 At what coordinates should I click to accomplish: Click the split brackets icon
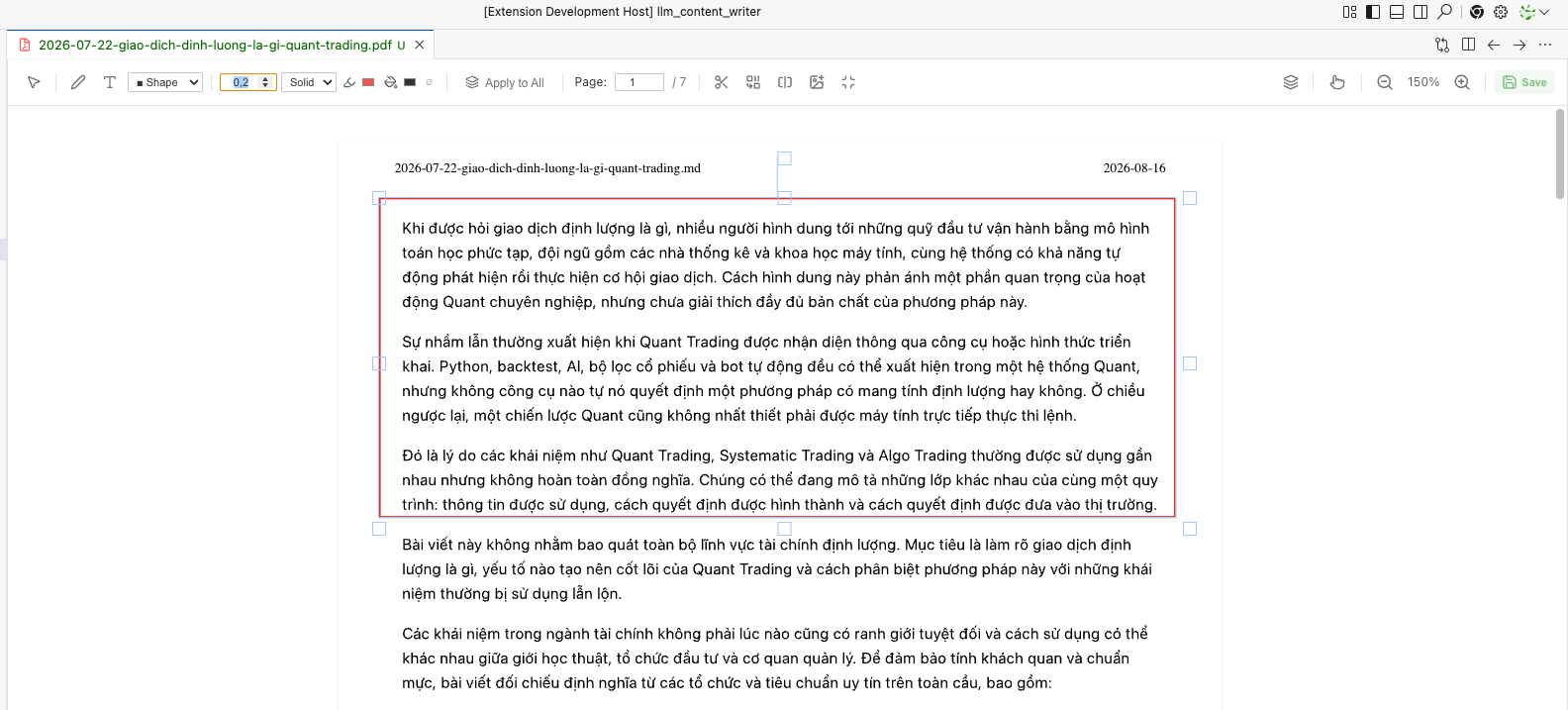click(785, 82)
